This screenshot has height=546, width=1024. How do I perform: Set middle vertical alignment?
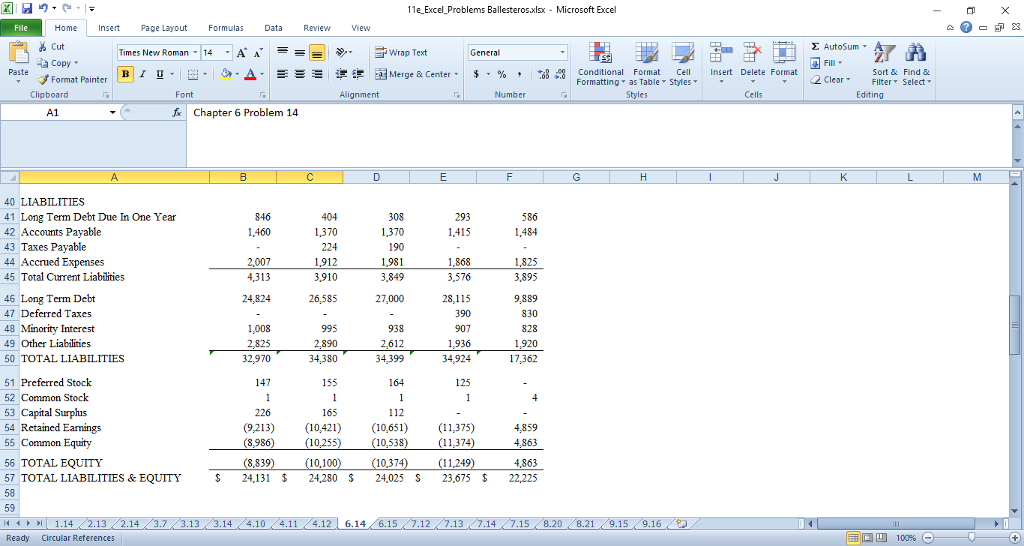click(300, 52)
